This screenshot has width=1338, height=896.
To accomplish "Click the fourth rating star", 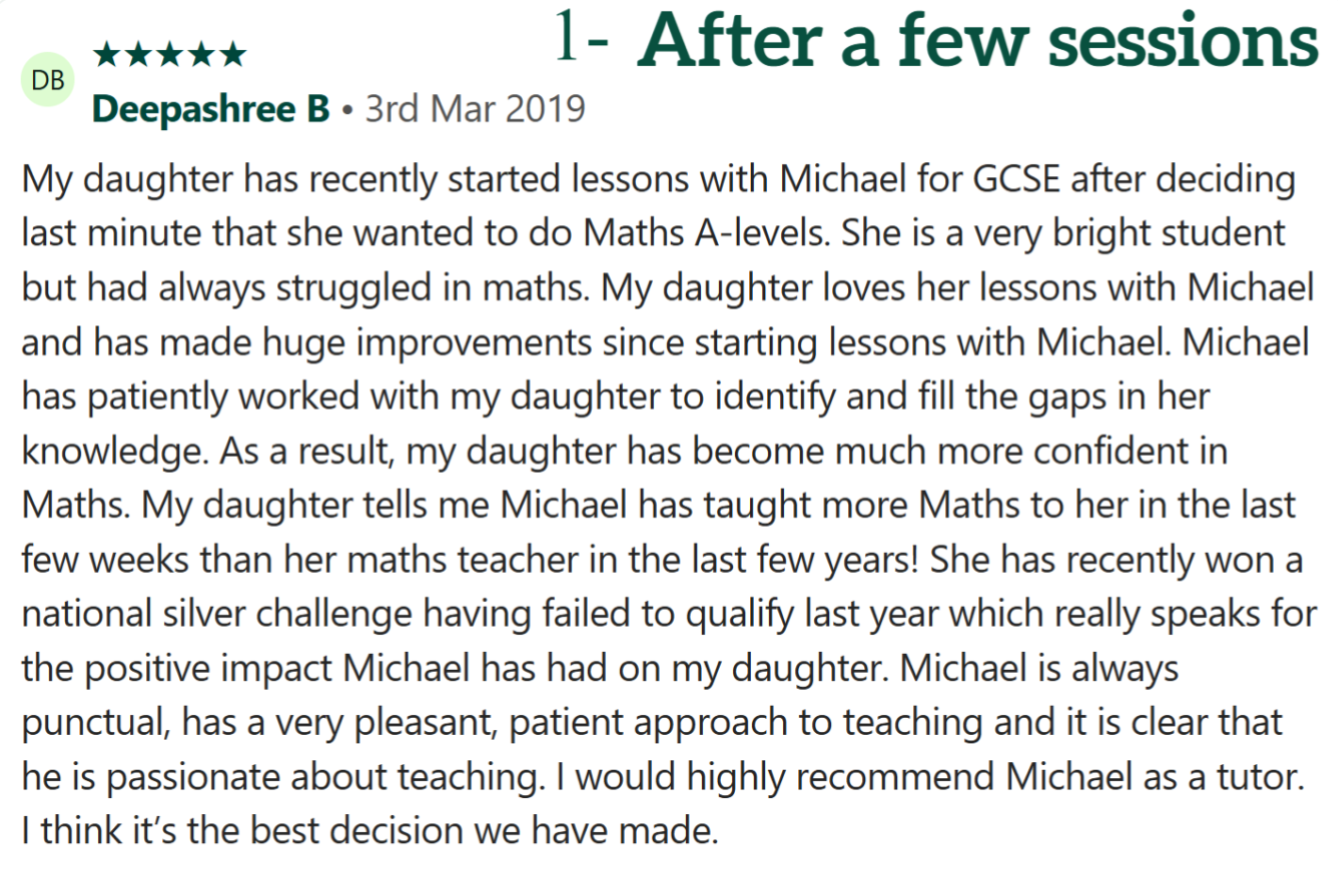I will [202, 55].
